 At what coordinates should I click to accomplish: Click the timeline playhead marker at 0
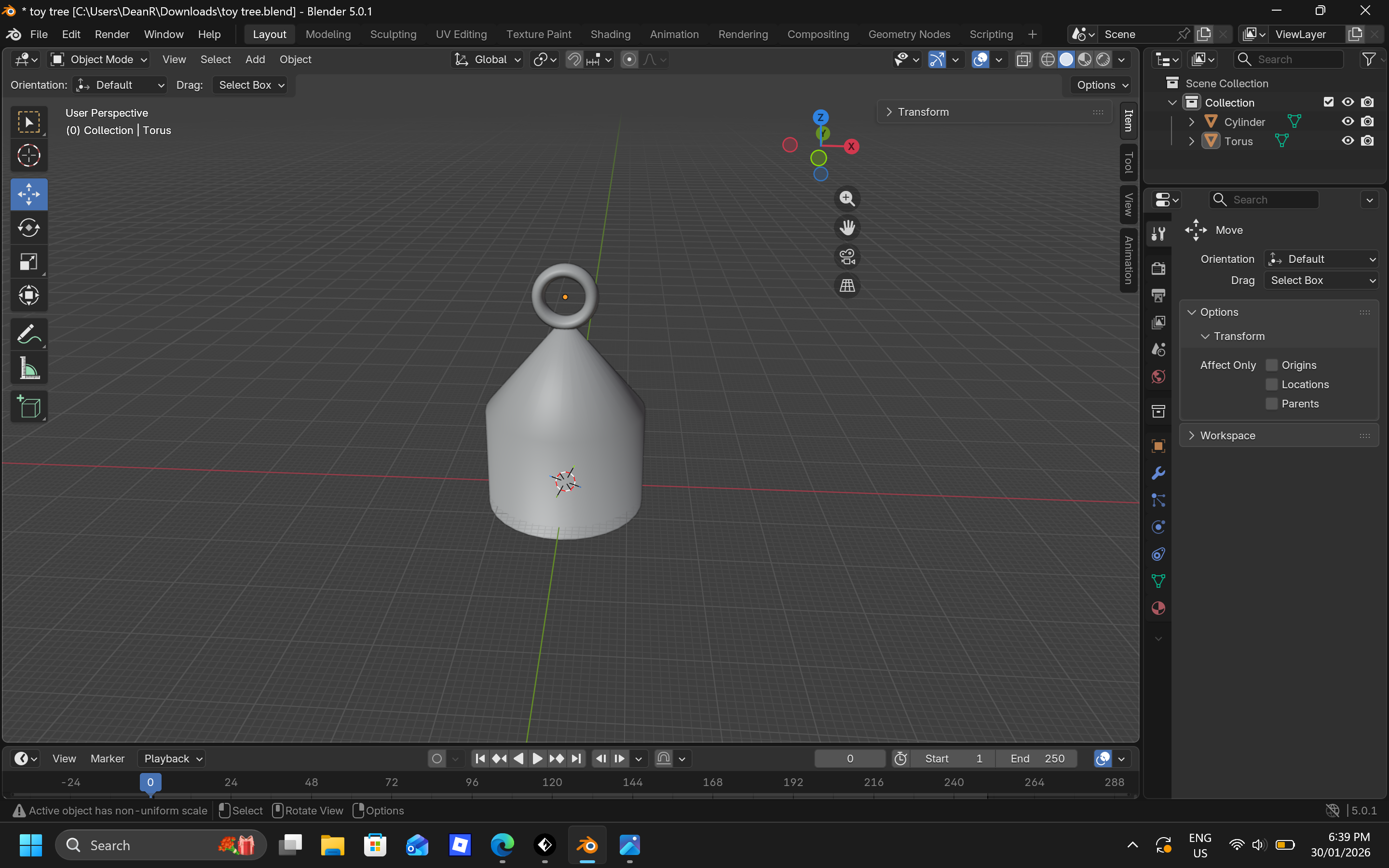[x=150, y=783]
